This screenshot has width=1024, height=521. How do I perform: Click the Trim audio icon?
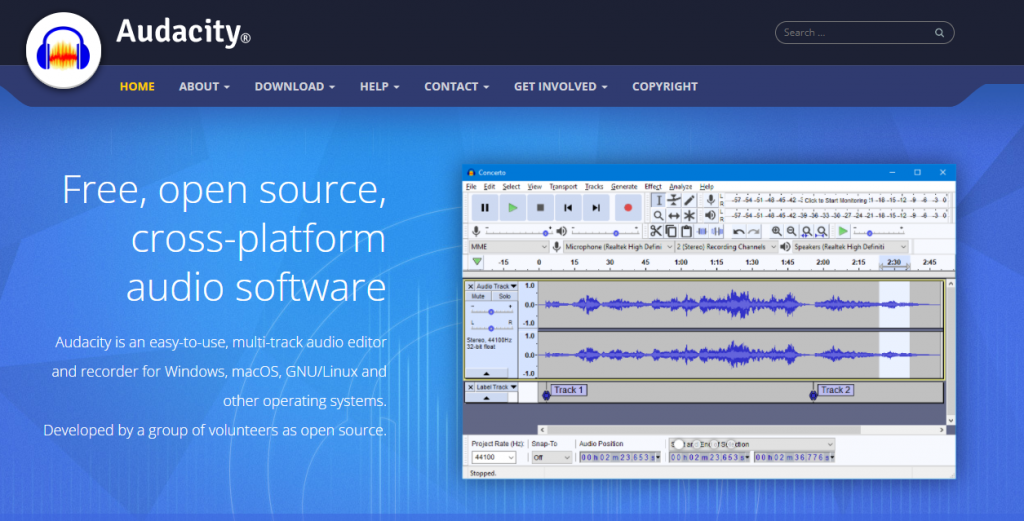702,231
